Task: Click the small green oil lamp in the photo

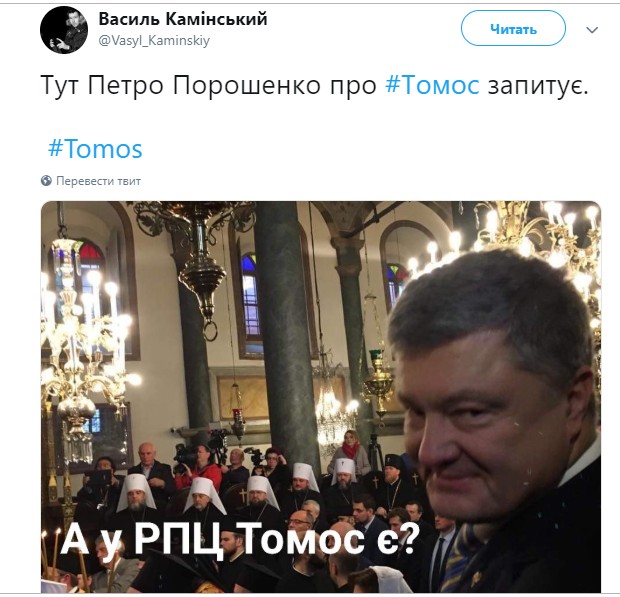Action: 379,380
